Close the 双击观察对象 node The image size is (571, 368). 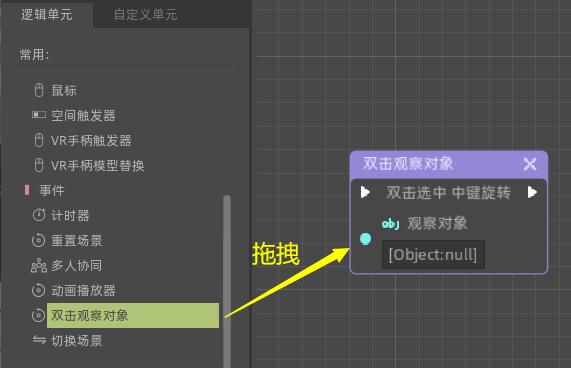point(530,164)
